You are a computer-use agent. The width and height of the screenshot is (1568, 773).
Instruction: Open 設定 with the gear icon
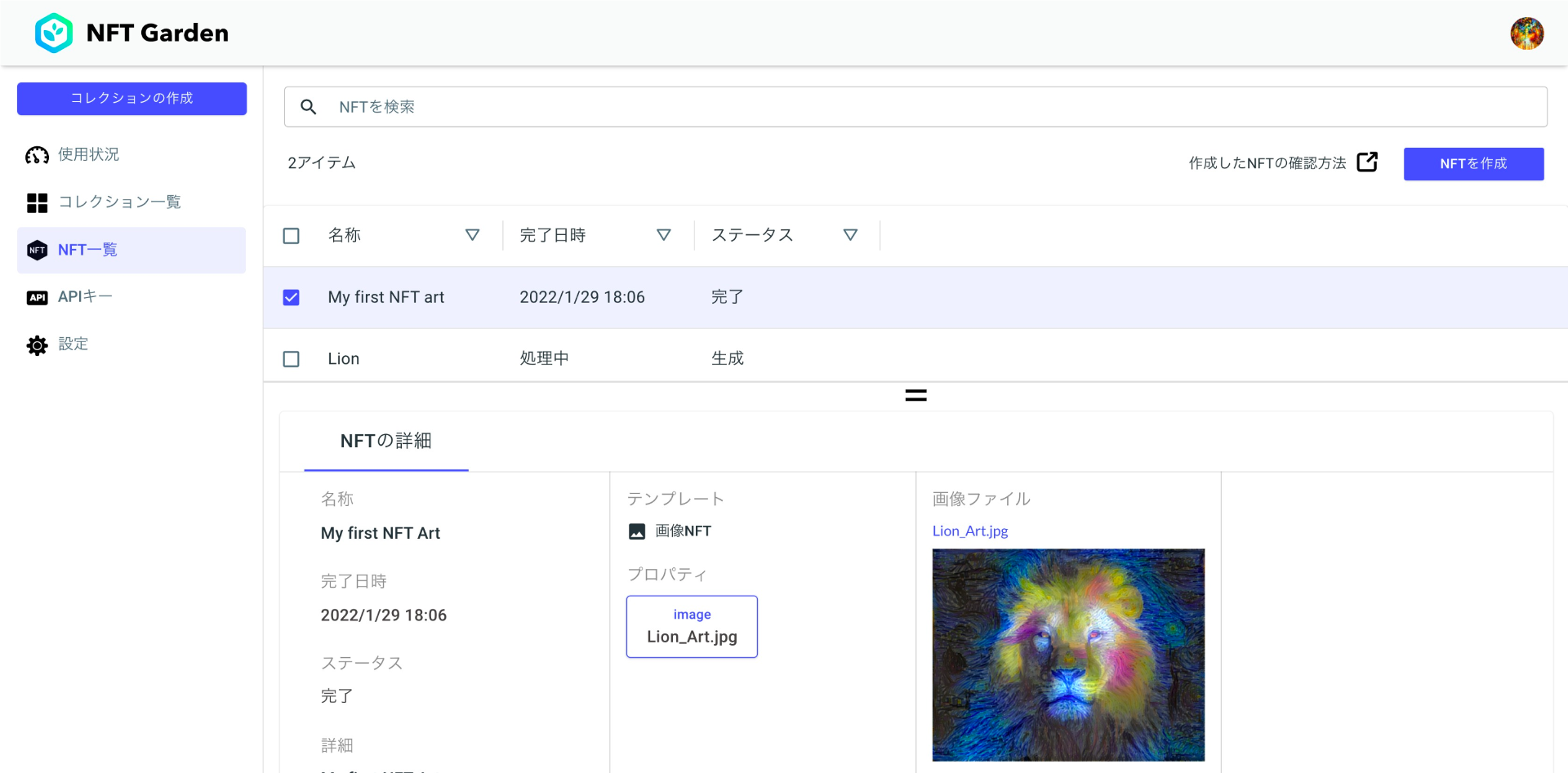click(x=37, y=344)
